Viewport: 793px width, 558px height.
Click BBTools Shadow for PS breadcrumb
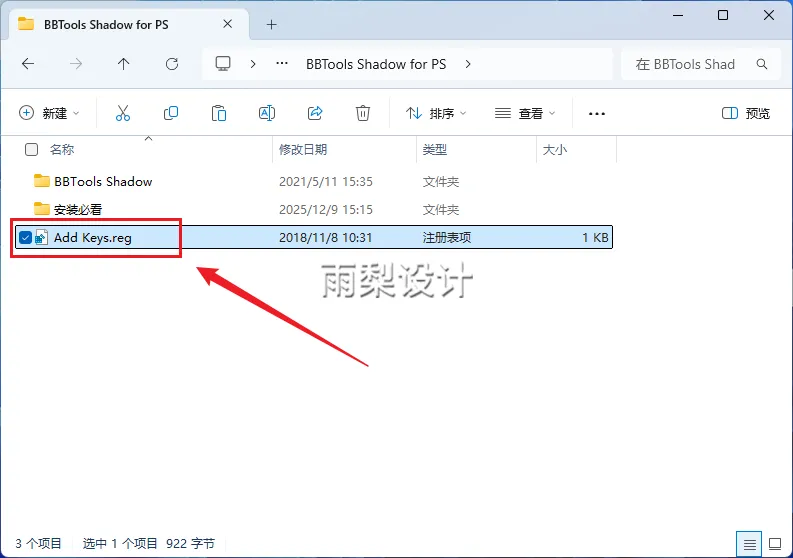click(376, 64)
